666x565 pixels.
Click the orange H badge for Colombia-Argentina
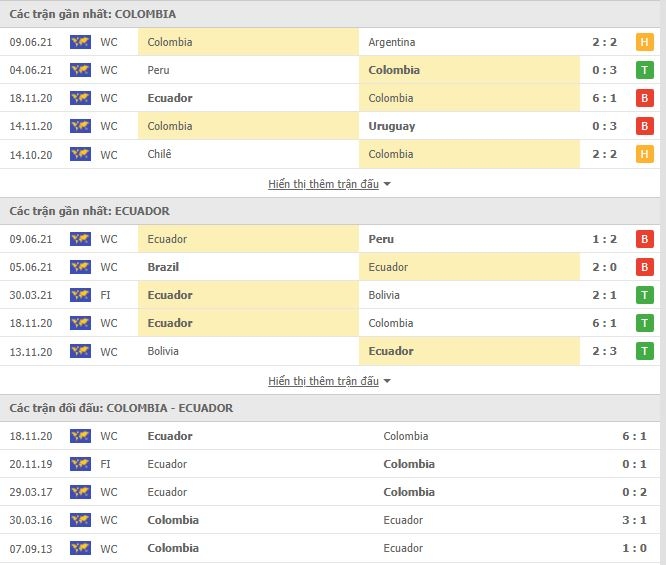[x=644, y=42]
